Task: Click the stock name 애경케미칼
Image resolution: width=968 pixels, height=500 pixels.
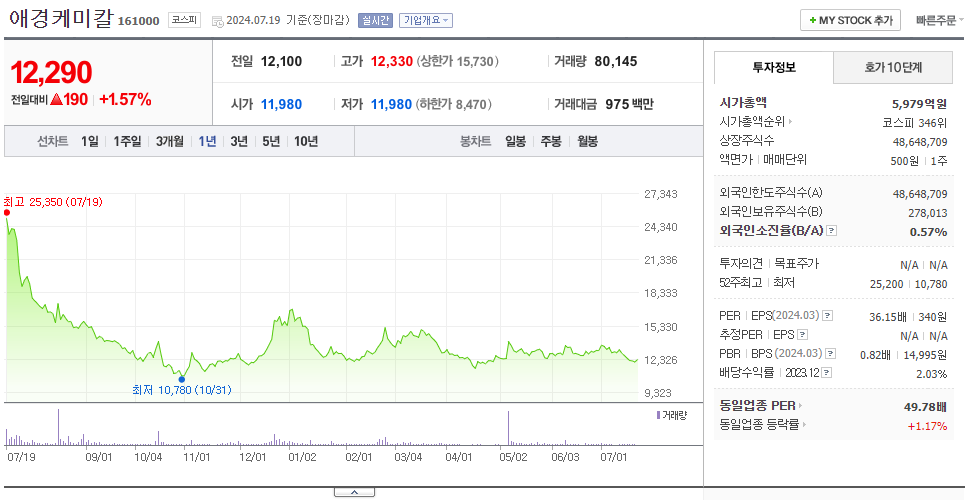Action: [x=60, y=19]
